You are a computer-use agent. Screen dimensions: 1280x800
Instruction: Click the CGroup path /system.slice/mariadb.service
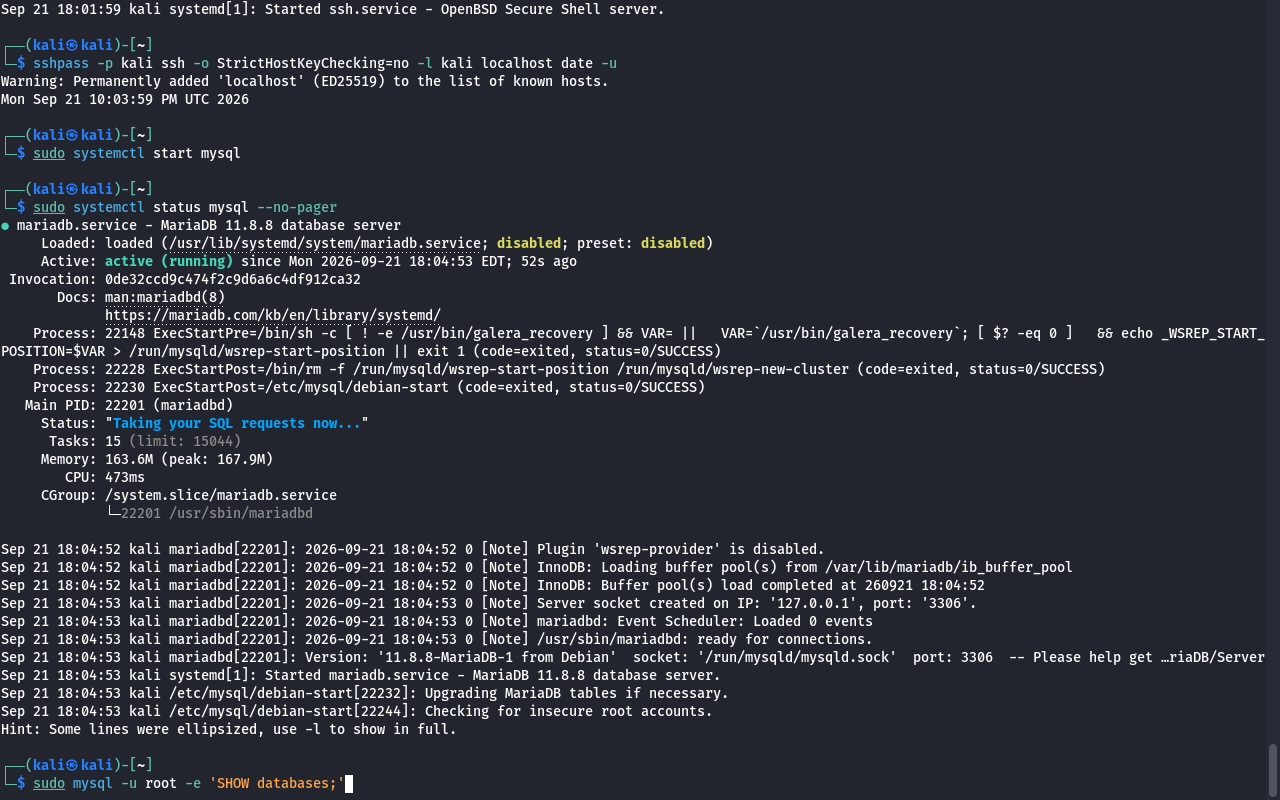click(x=221, y=495)
